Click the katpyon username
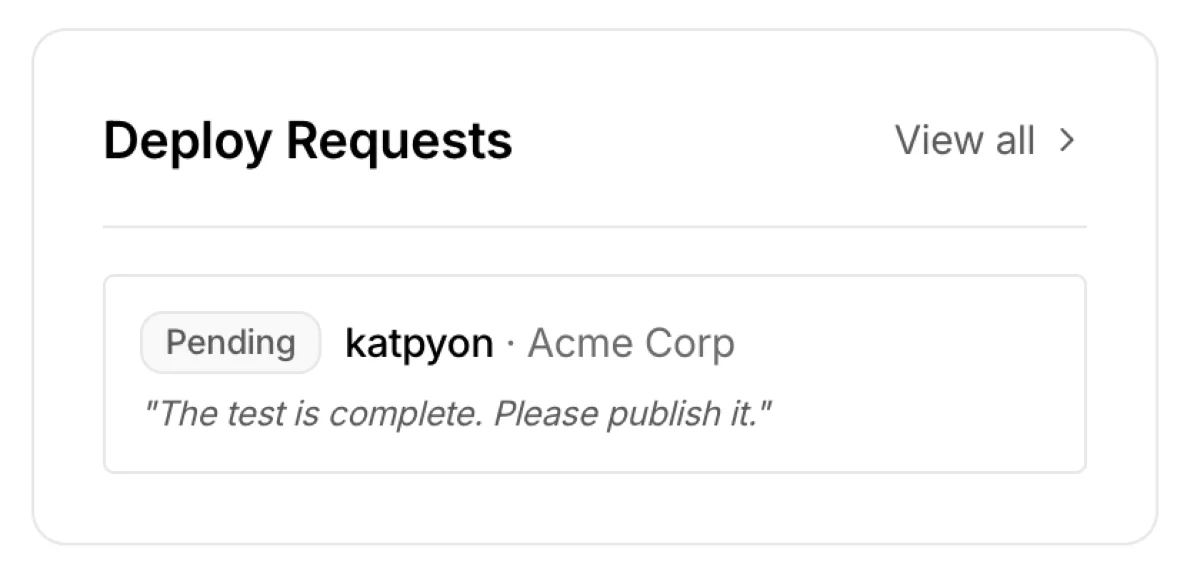Image resolution: width=1200 pixels, height=588 pixels. click(417, 342)
